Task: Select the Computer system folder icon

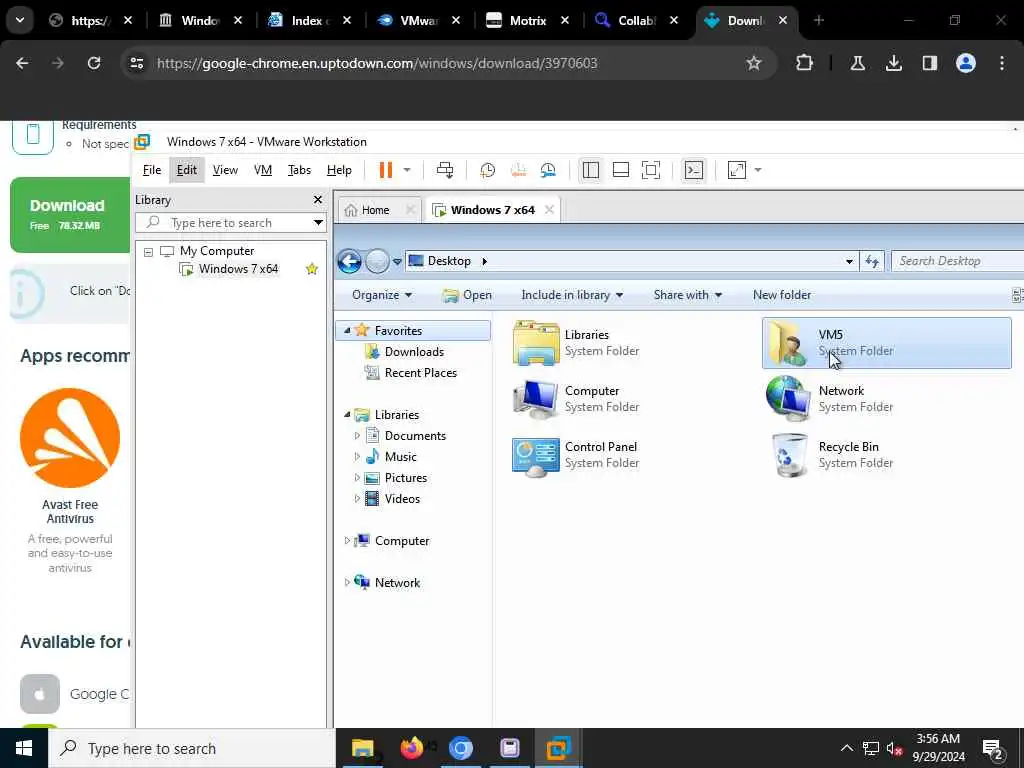Action: click(x=536, y=399)
